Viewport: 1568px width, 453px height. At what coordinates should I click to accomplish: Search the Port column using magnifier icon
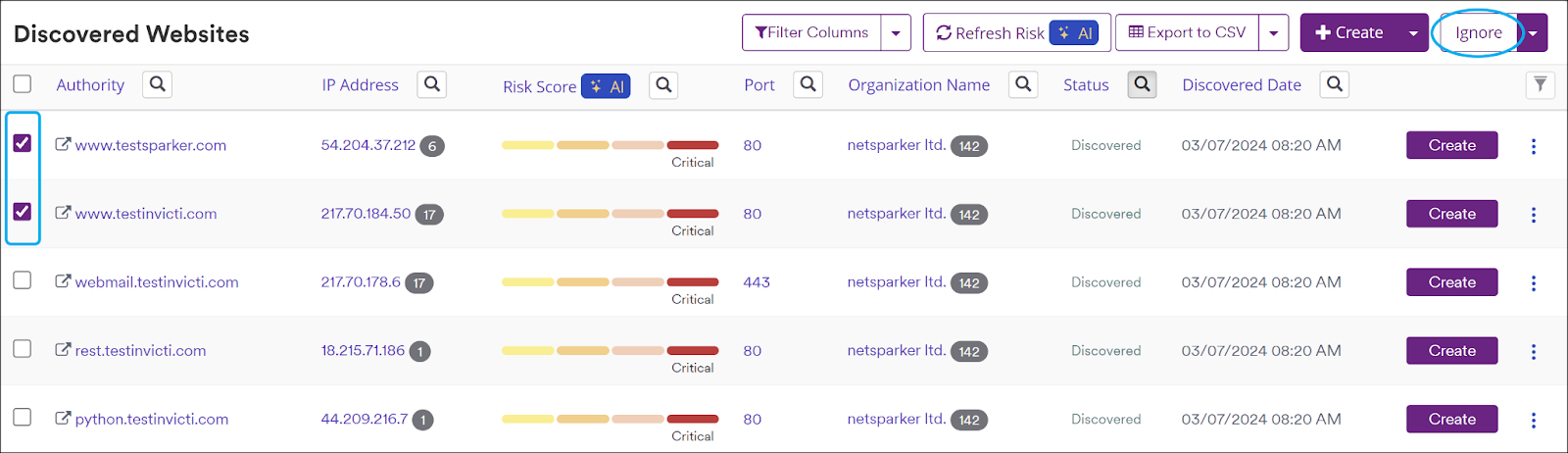point(808,85)
